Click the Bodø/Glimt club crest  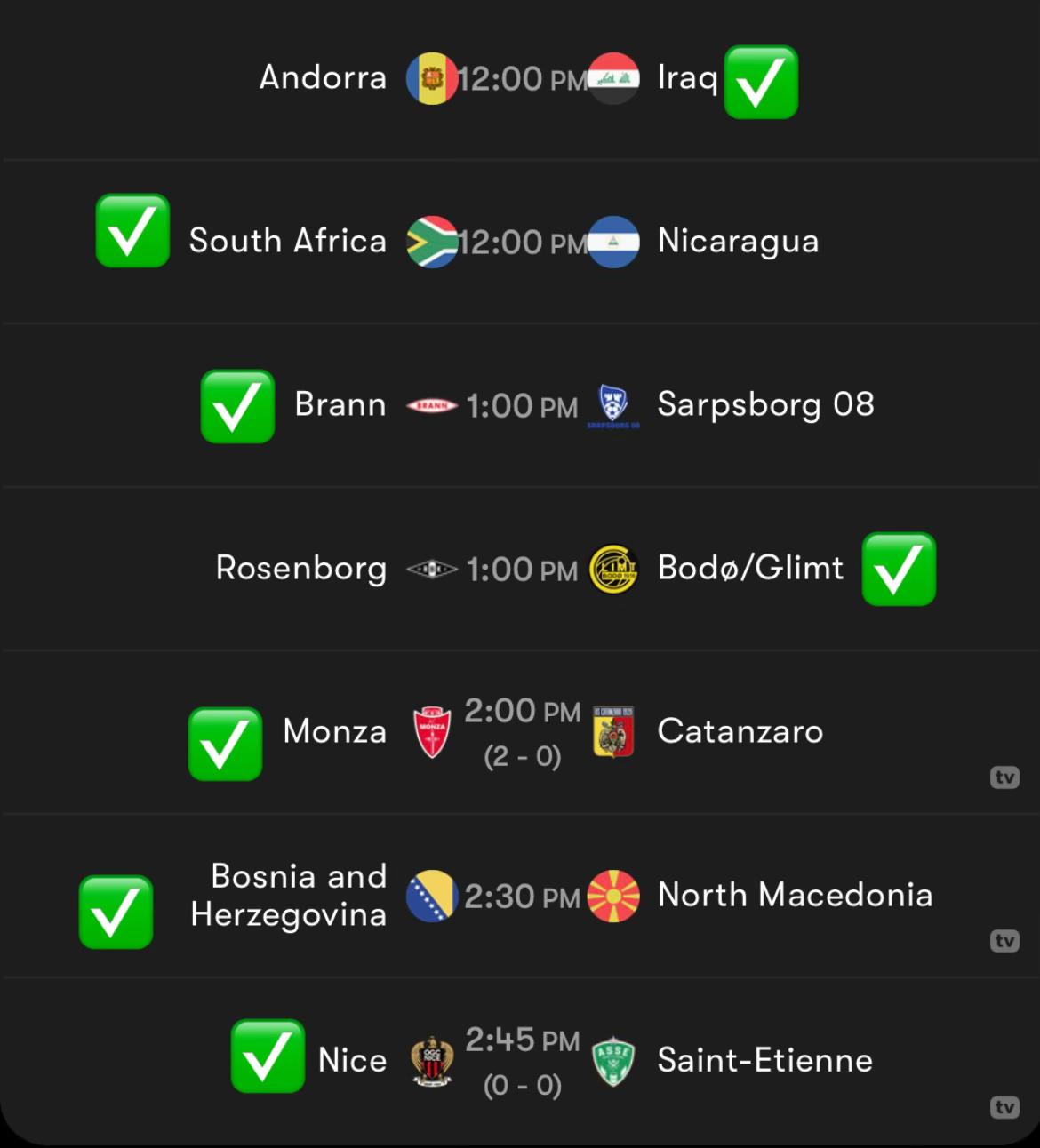click(x=613, y=569)
